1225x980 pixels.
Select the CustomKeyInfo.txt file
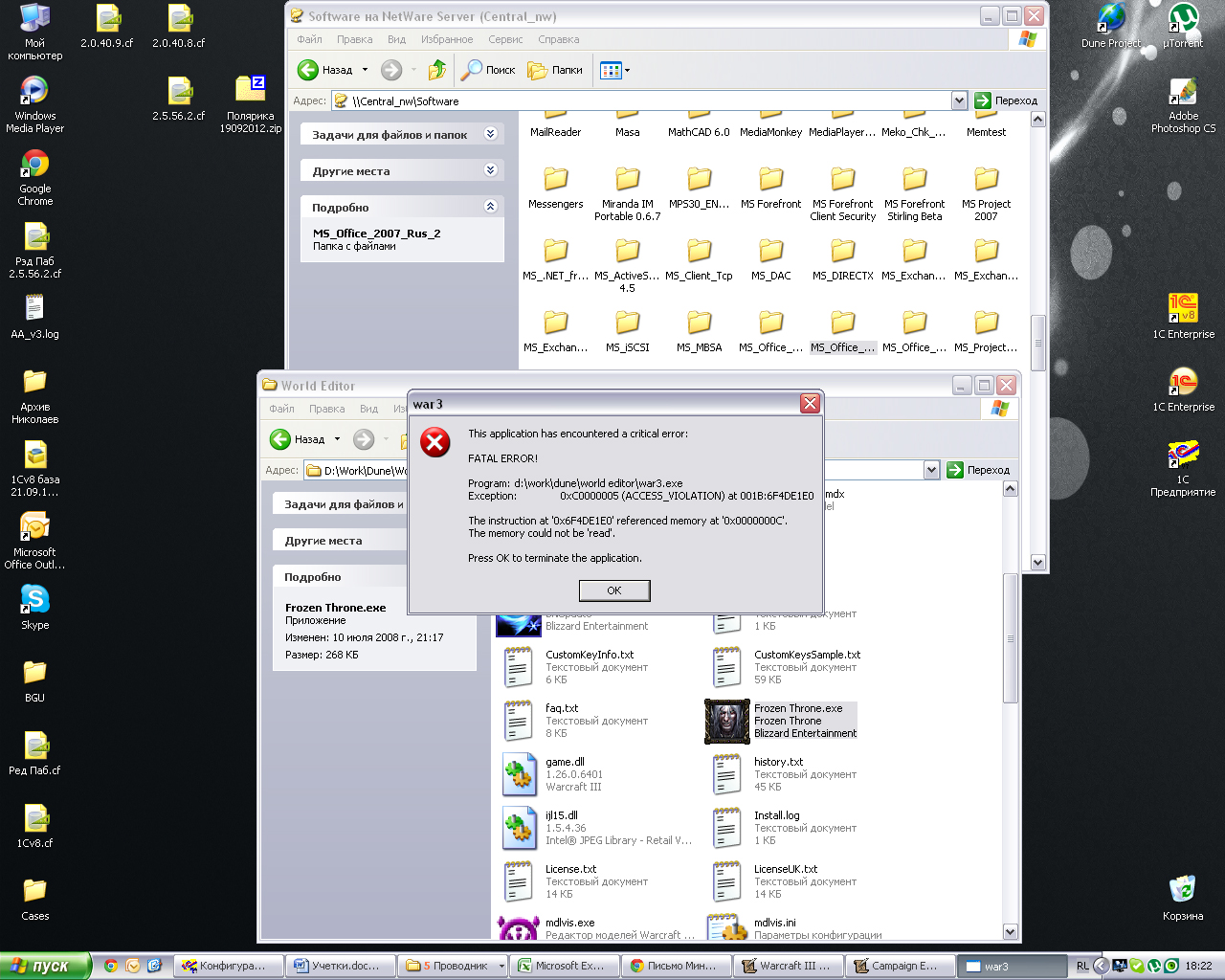576,667
